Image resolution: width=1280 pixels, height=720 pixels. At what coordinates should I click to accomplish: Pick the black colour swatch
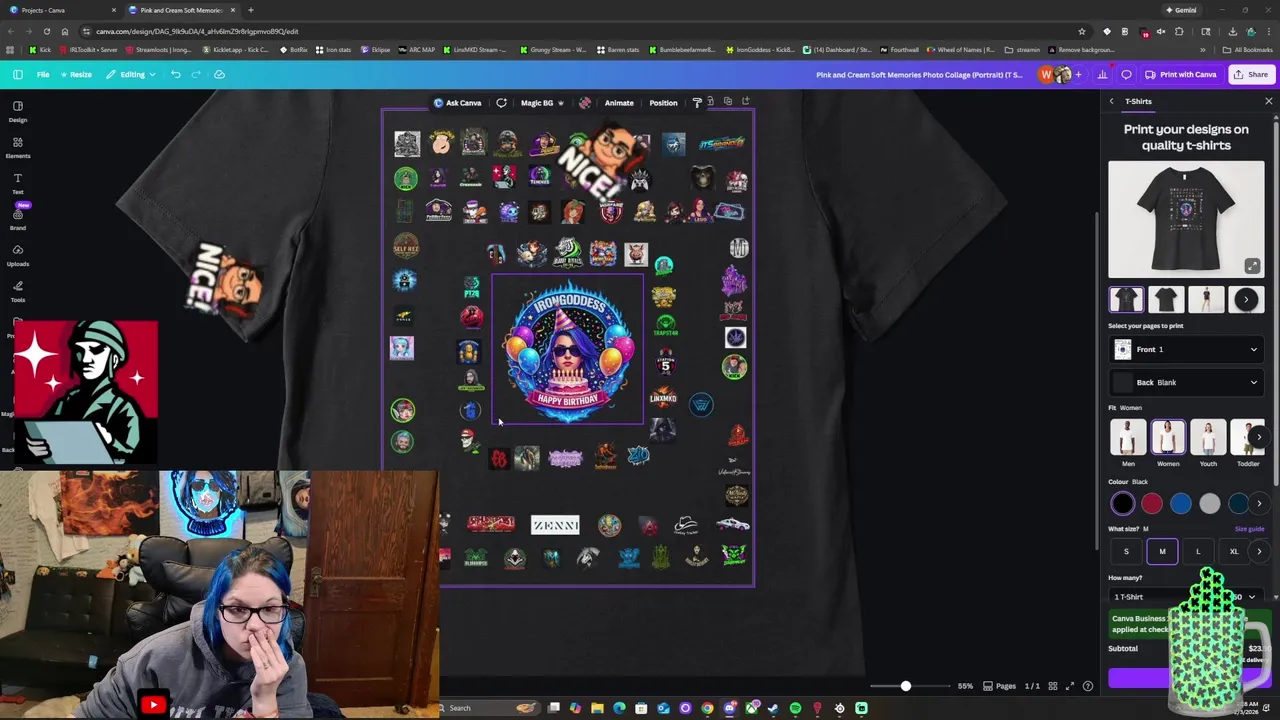pos(1123,504)
